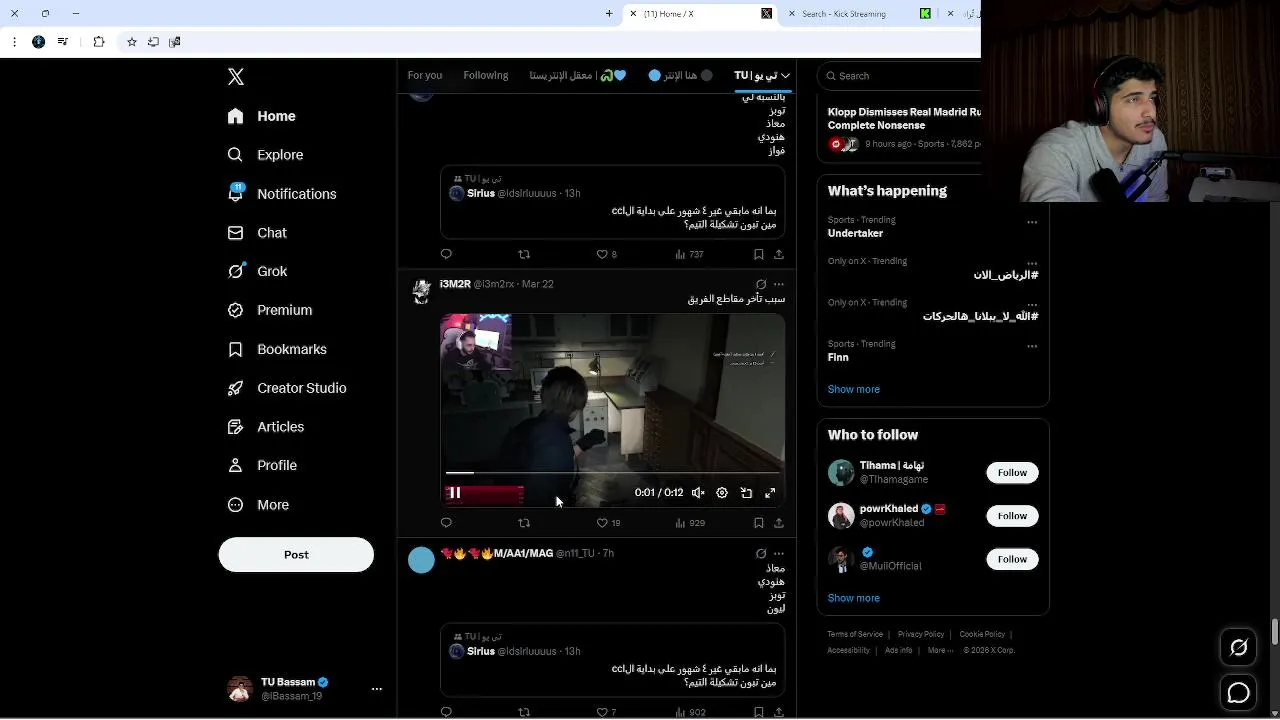Click the video picture-in-picture icon
The height and width of the screenshot is (720, 1280).
[x=746, y=493]
